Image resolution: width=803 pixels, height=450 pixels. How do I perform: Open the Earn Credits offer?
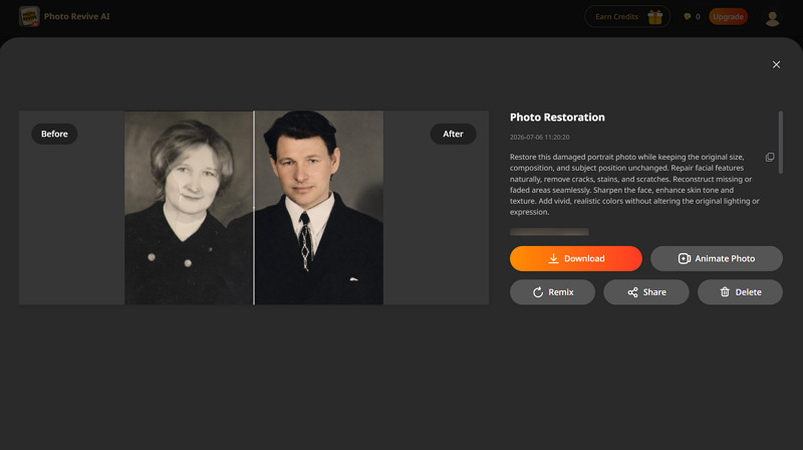(x=627, y=16)
